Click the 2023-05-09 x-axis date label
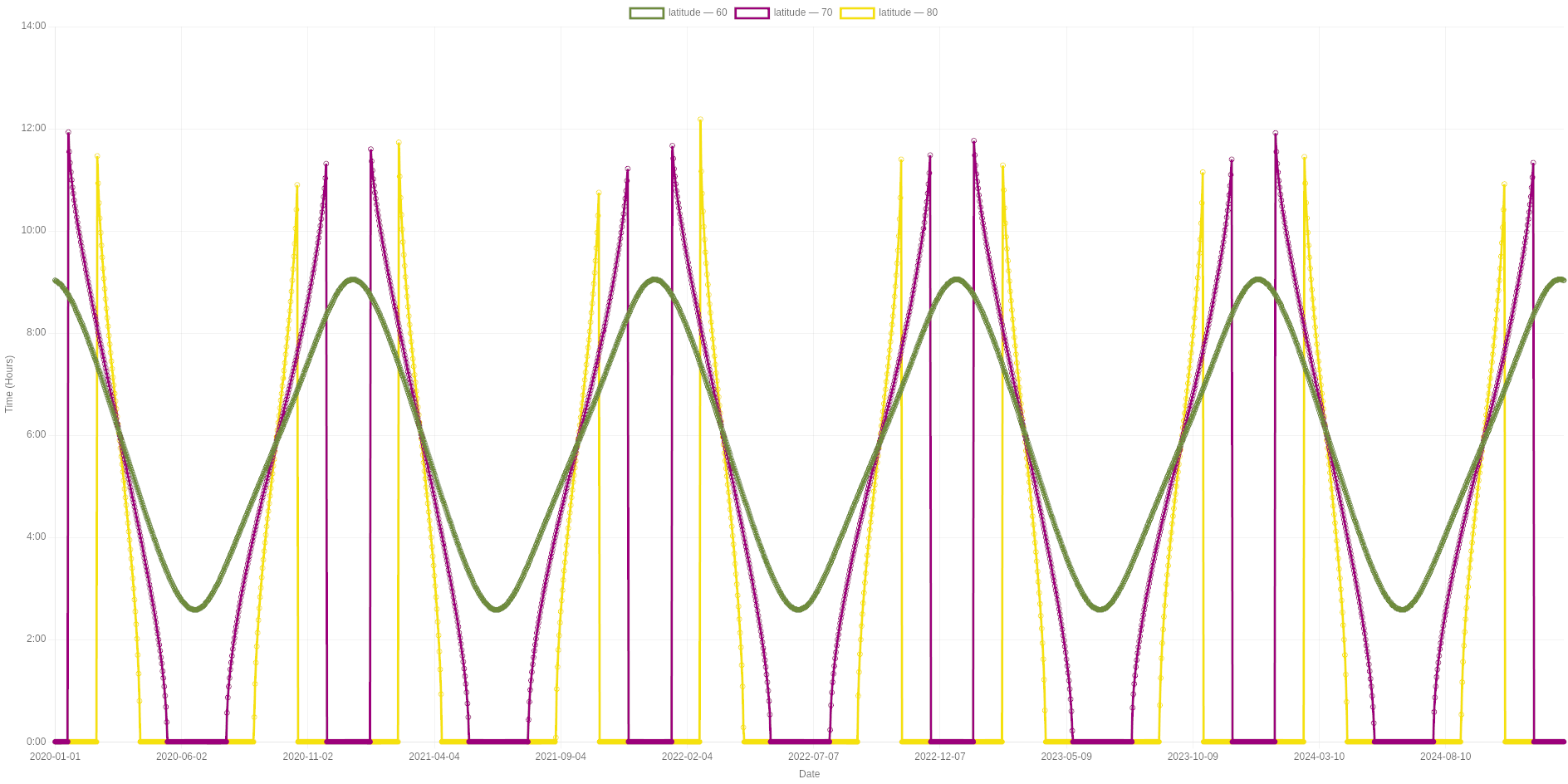The width and height of the screenshot is (1568, 784). (1066, 757)
